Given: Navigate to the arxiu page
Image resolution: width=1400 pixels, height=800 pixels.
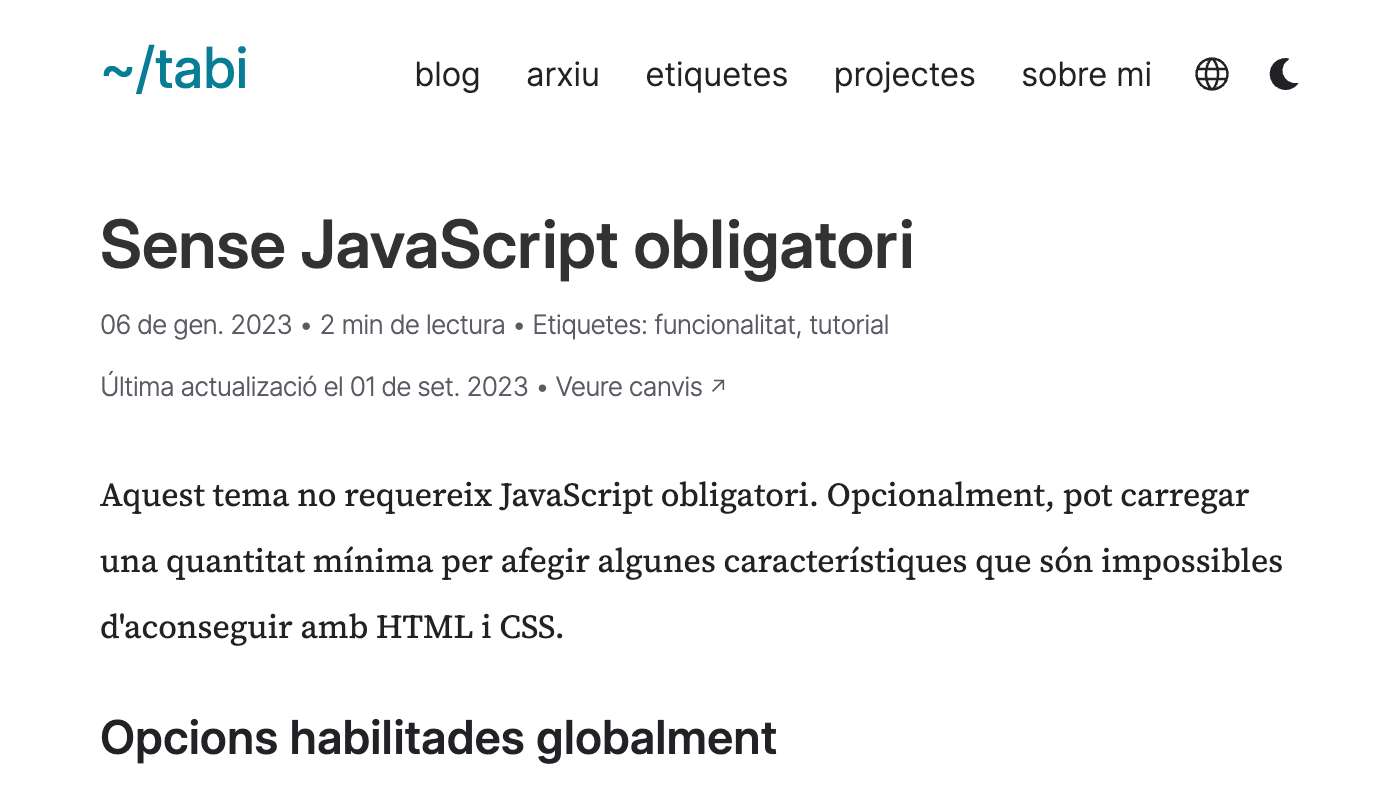Looking at the screenshot, I should (x=563, y=75).
